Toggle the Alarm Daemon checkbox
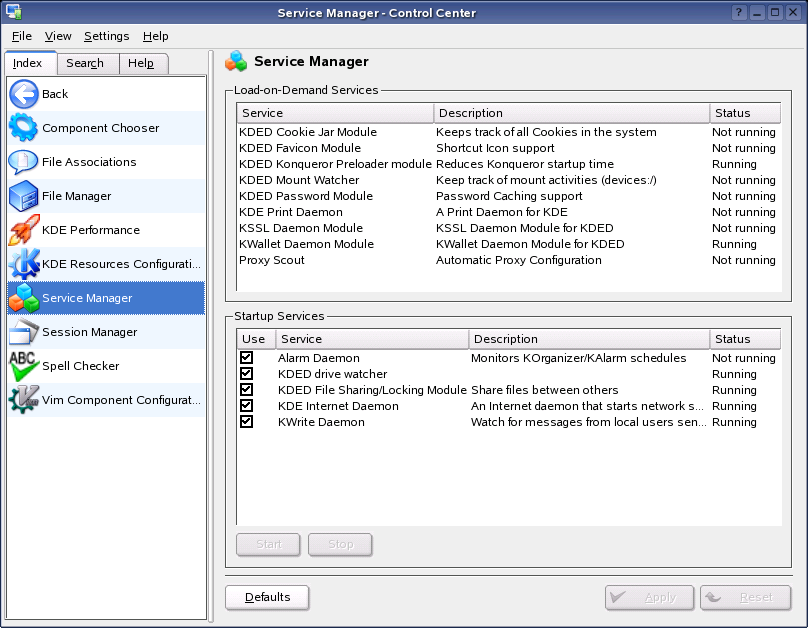 pos(246,358)
